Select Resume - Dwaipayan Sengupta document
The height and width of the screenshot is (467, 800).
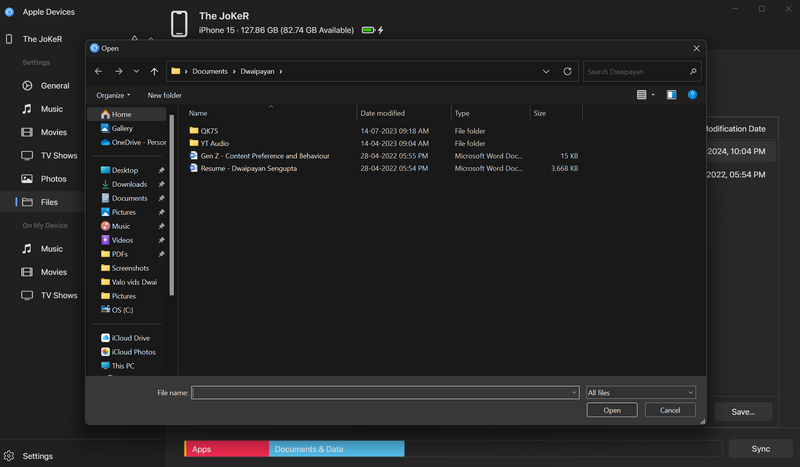coord(248,168)
